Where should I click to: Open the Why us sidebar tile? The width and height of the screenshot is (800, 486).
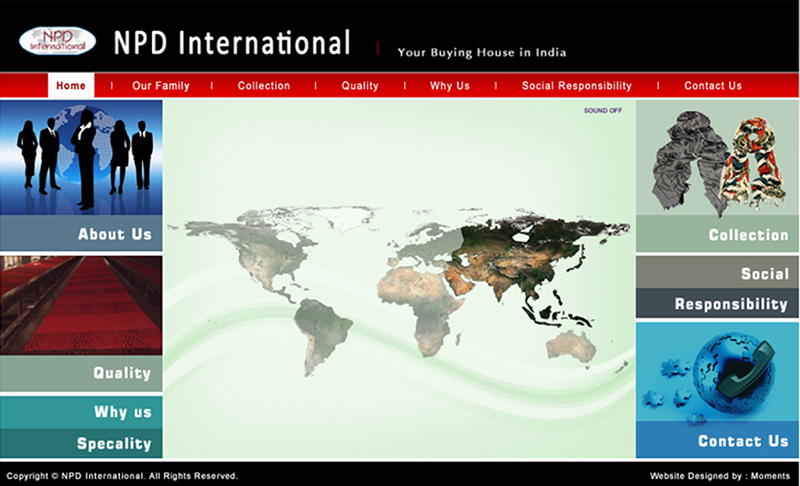coord(81,412)
